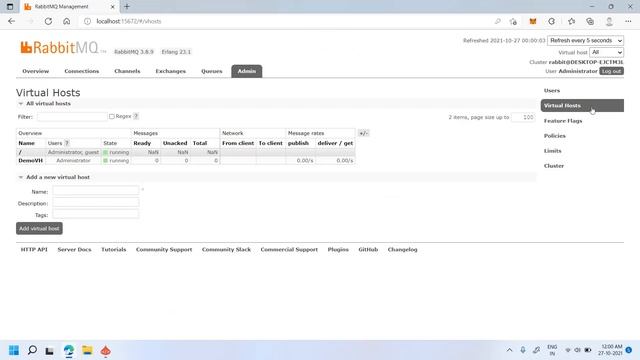Image resolution: width=640 pixels, height=360 pixels.
Task: Switch to the Channels tab
Action: click(127, 71)
